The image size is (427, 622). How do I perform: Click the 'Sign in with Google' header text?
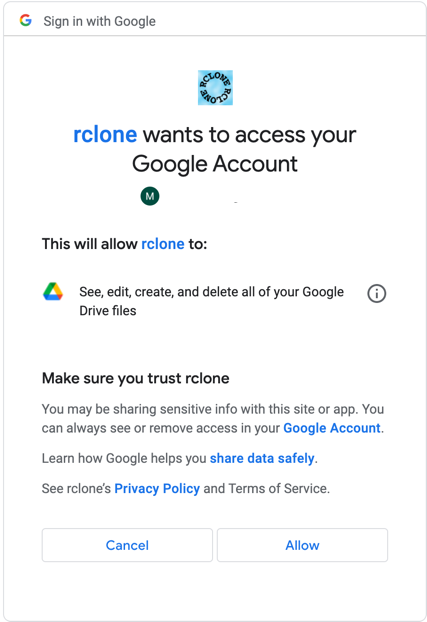(100, 21)
